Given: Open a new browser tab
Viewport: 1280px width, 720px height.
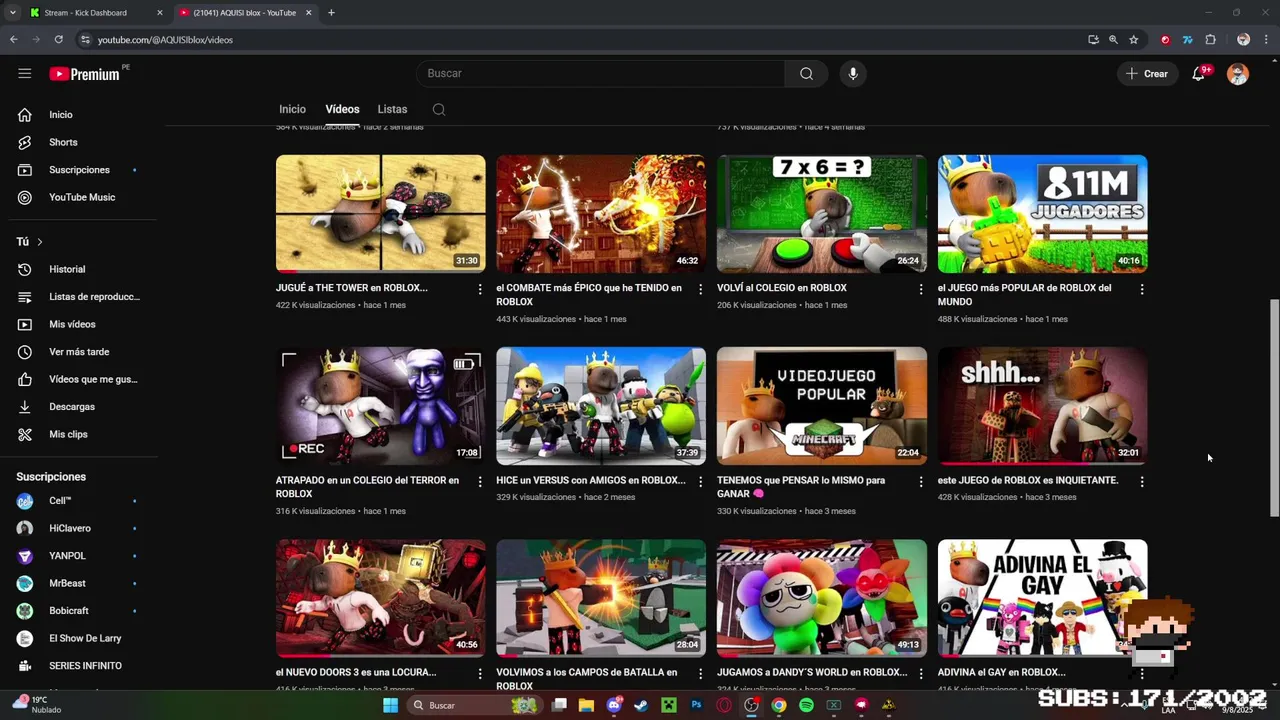Looking at the screenshot, I should [331, 13].
